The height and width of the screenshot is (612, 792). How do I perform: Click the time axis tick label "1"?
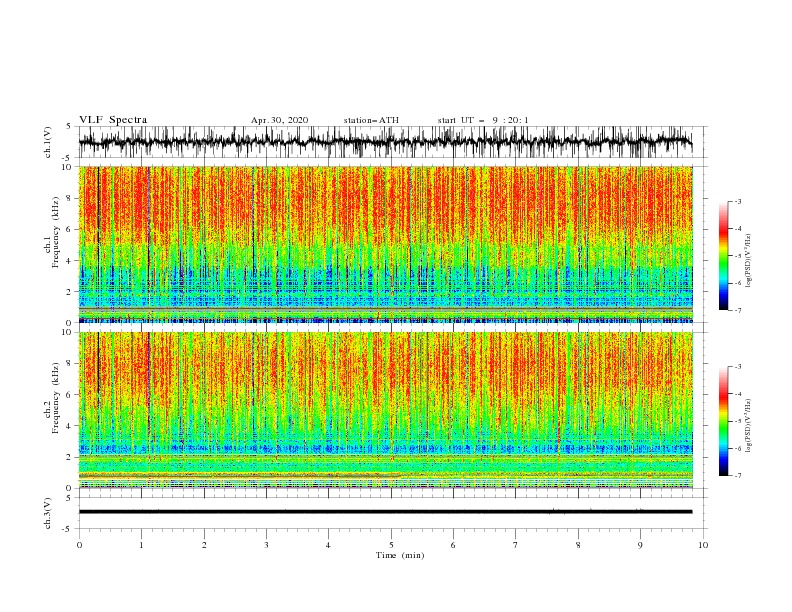(x=142, y=545)
